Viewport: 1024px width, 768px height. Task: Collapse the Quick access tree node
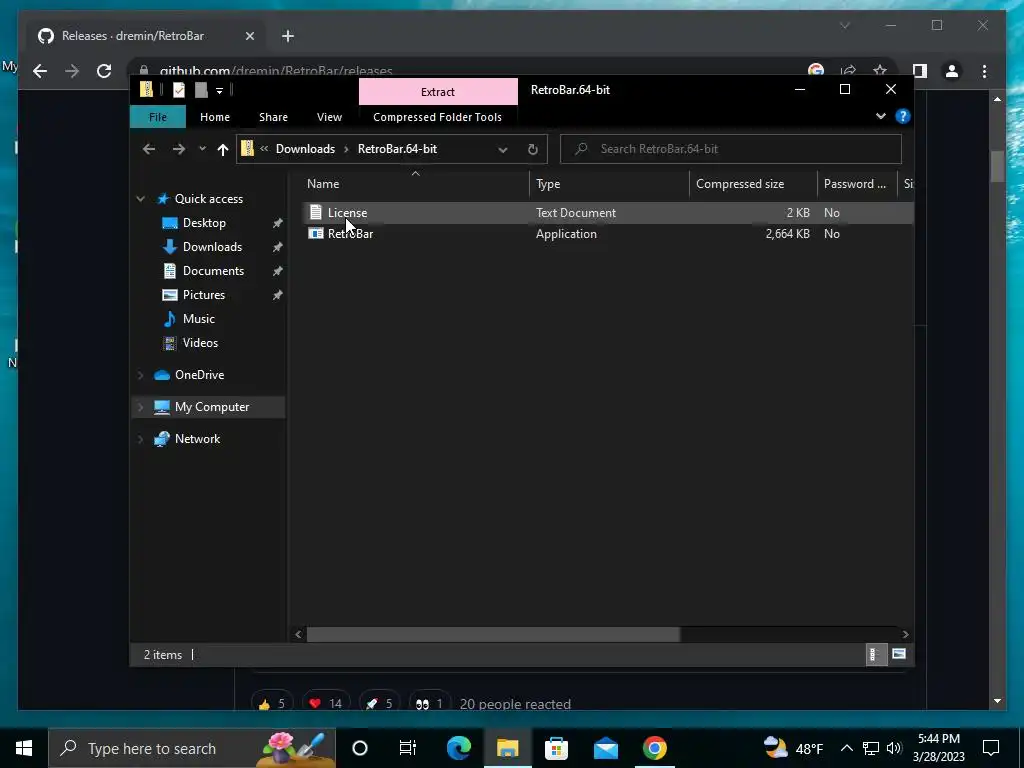point(140,199)
